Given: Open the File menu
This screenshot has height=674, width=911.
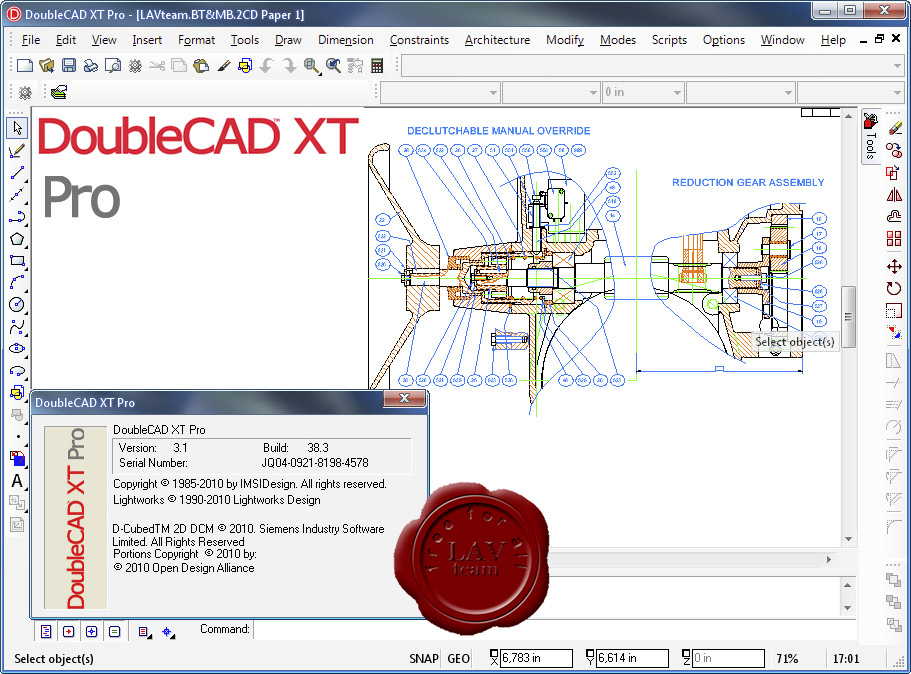Looking at the screenshot, I should 31,40.
